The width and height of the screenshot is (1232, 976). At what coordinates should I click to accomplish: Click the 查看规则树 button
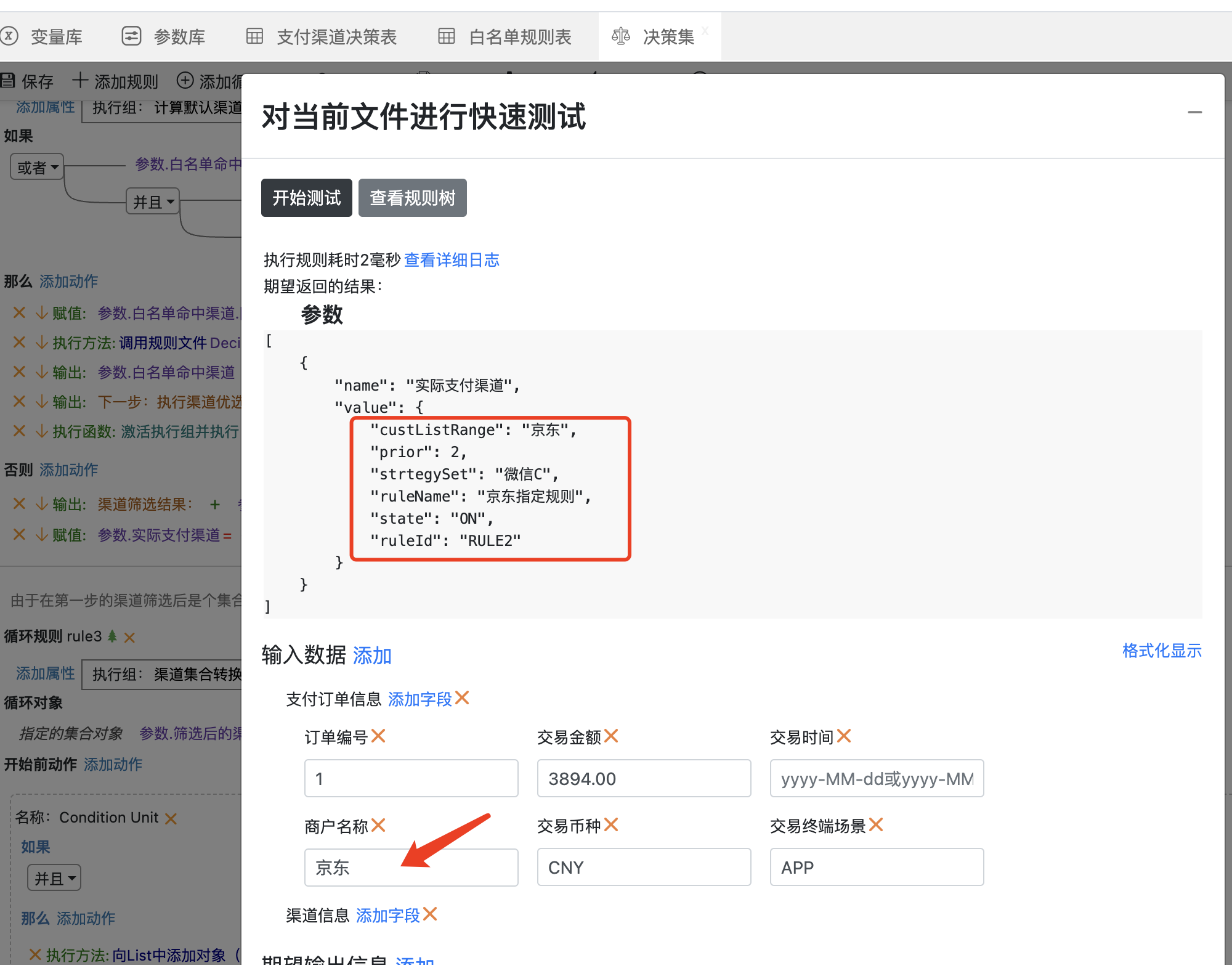(x=412, y=198)
